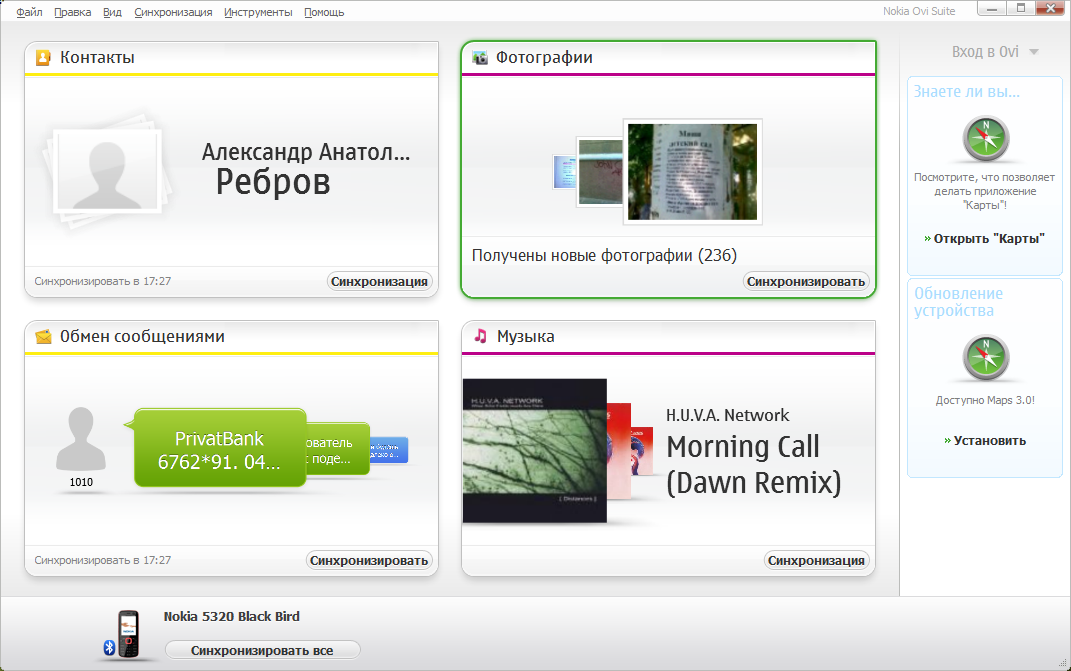Open the Вид menu

click(x=112, y=12)
